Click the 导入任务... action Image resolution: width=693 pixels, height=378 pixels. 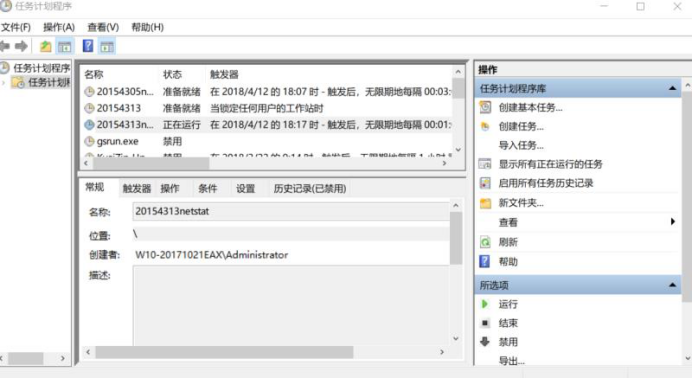pyautogui.click(x=521, y=145)
